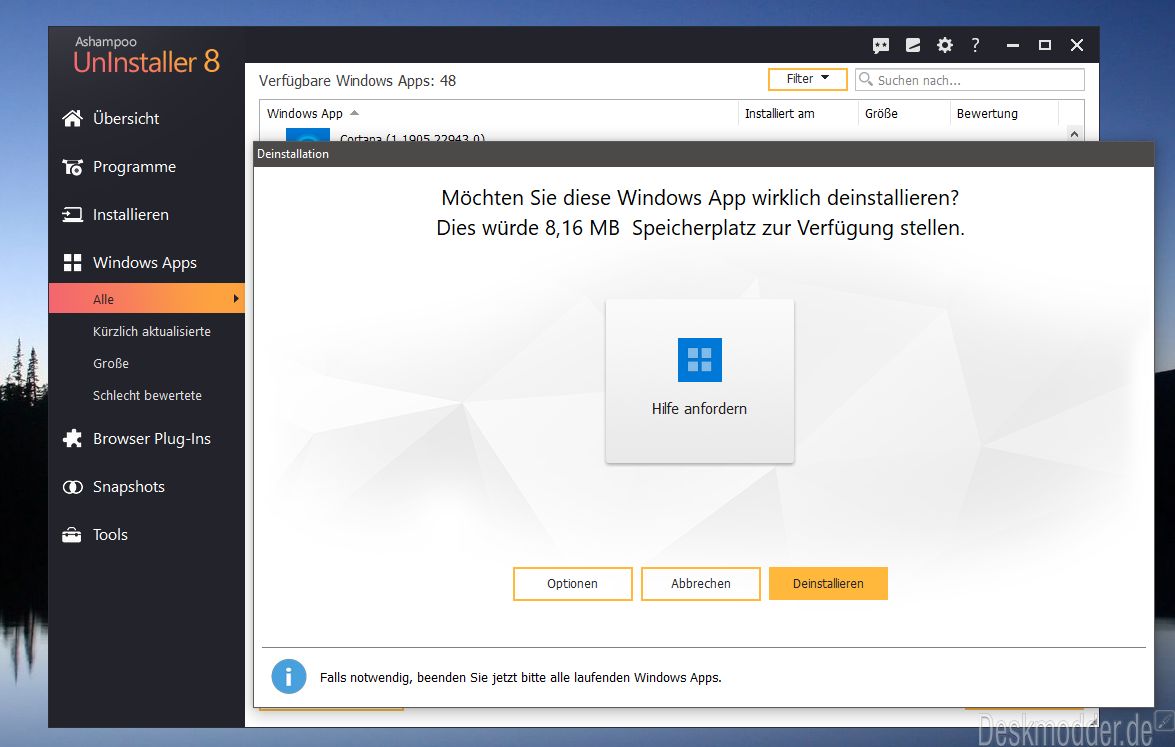Viewport: 1175px width, 747px height.
Task: Click the Deinstallation dialog title
Action: point(293,154)
